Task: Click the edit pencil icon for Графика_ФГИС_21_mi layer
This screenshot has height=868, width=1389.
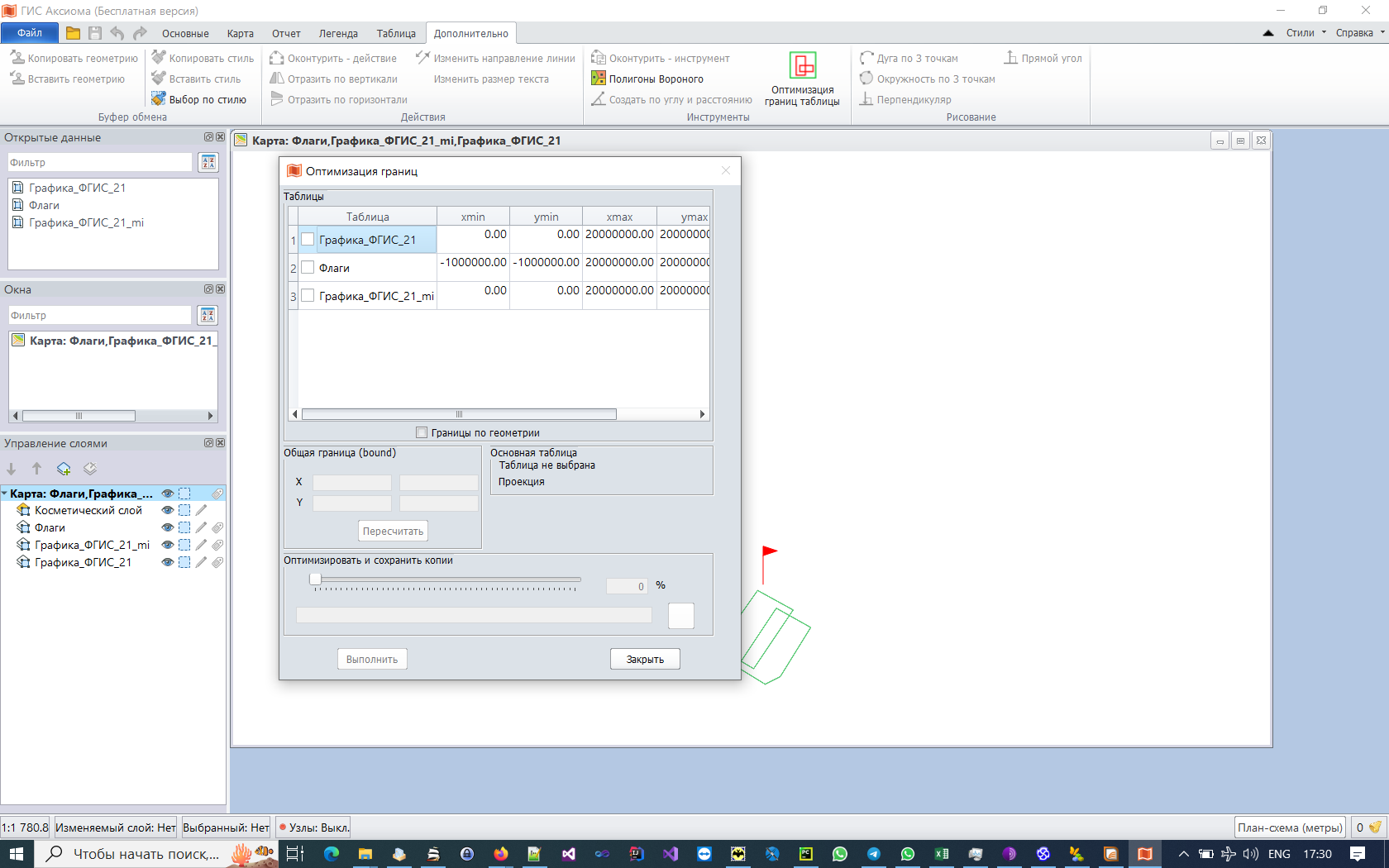Action: click(201, 545)
